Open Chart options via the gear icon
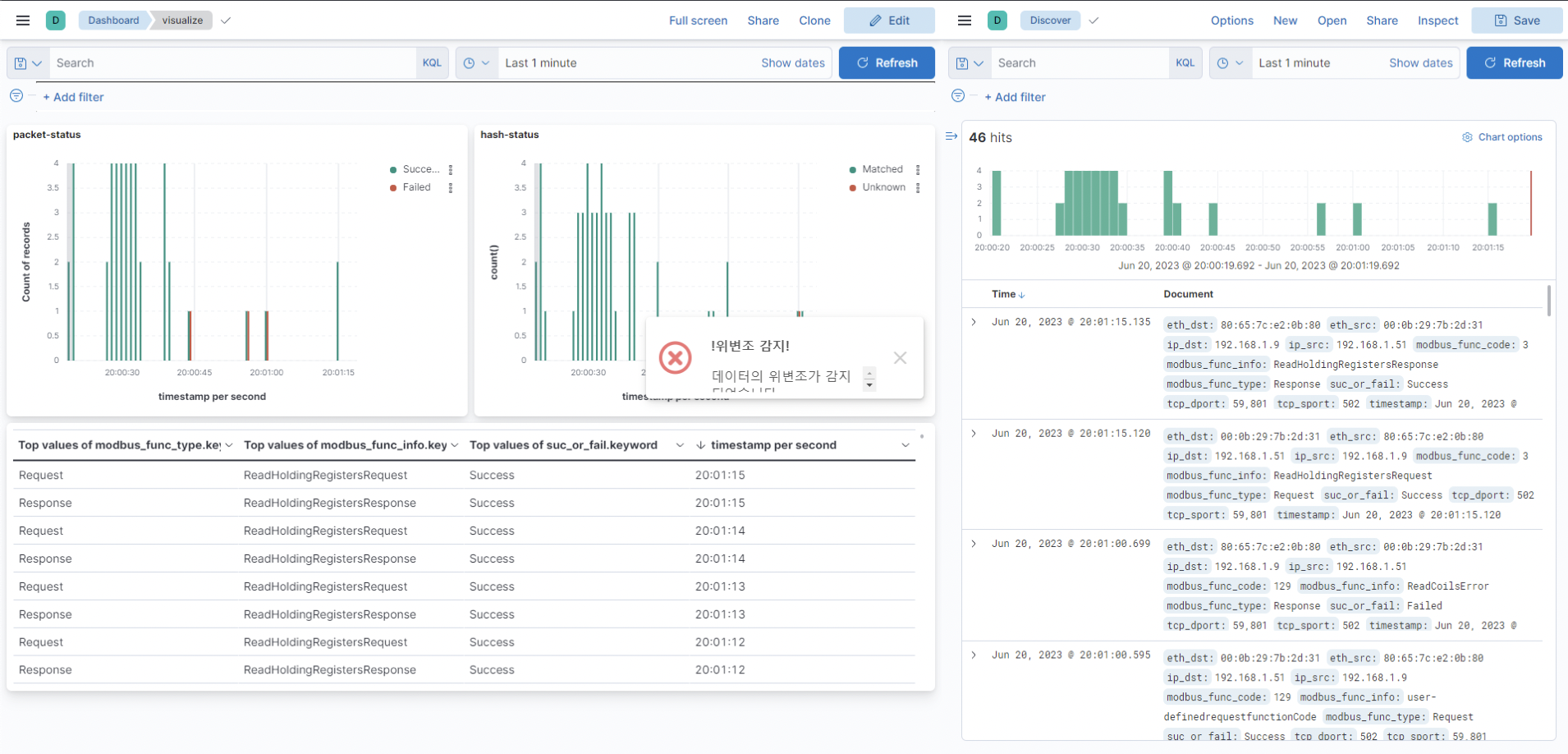 coord(1467,137)
